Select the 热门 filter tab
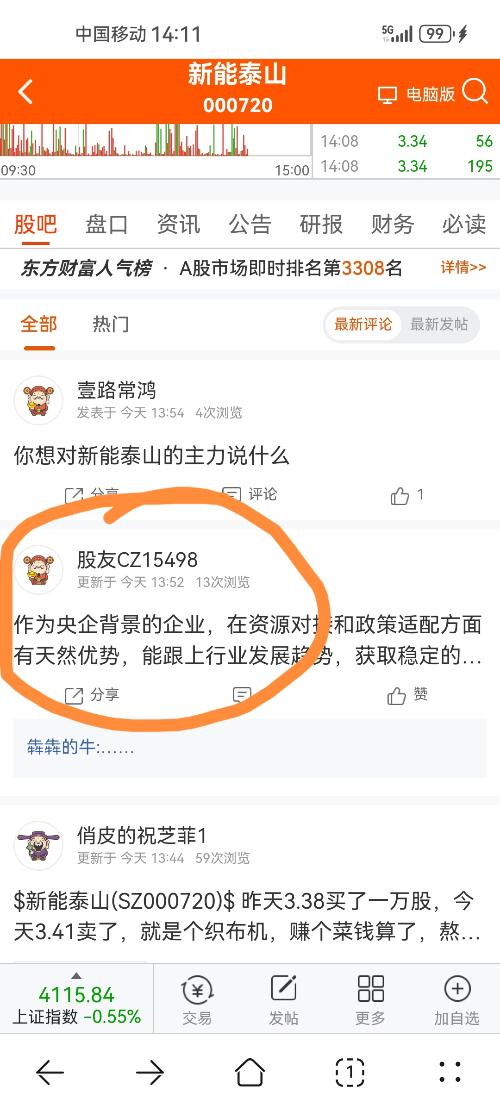Image resolution: width=500 pixels, height=1111 pixels. coord(110,325)
